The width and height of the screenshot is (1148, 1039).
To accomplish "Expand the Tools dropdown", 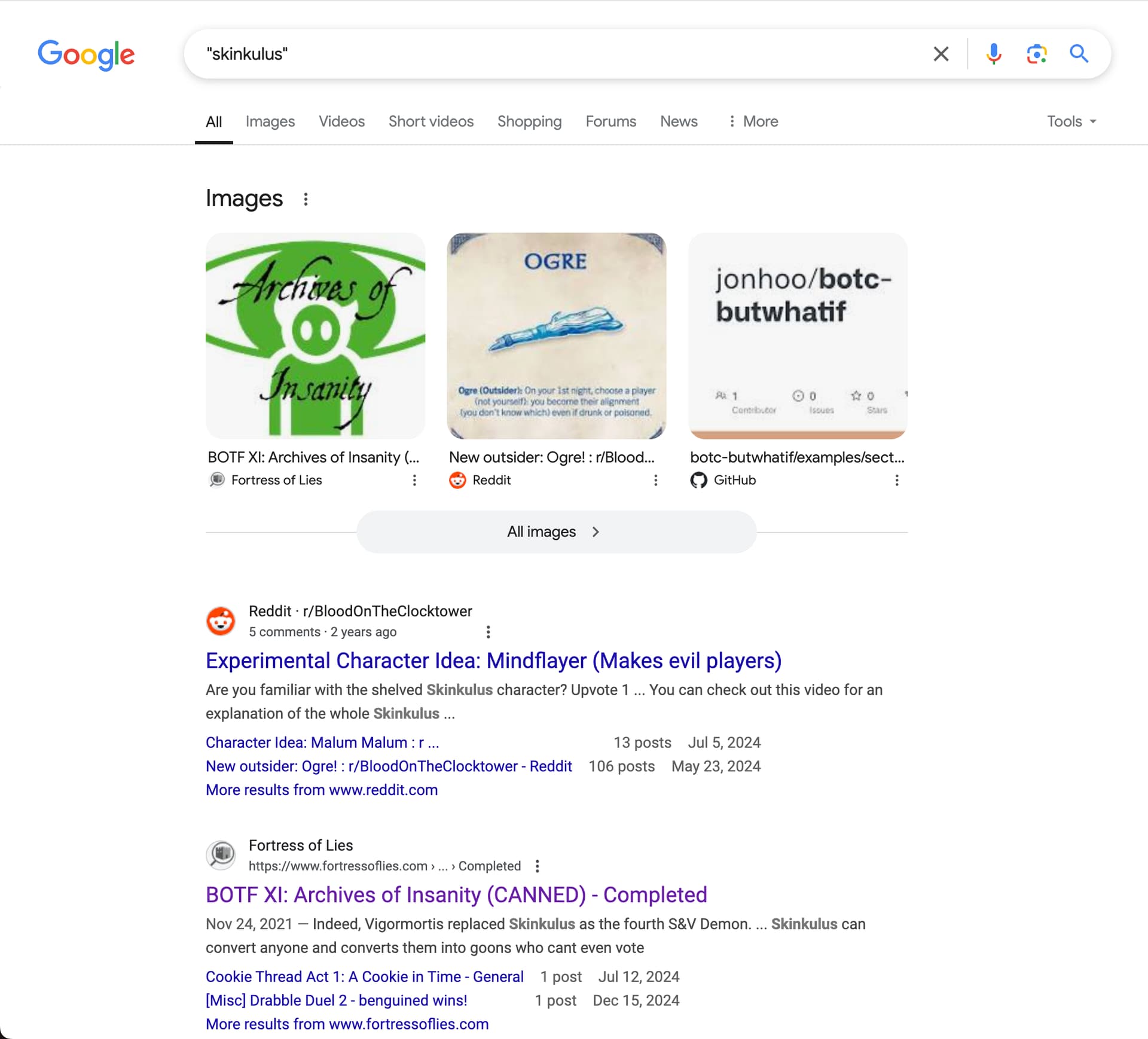I will [1071, 121].
